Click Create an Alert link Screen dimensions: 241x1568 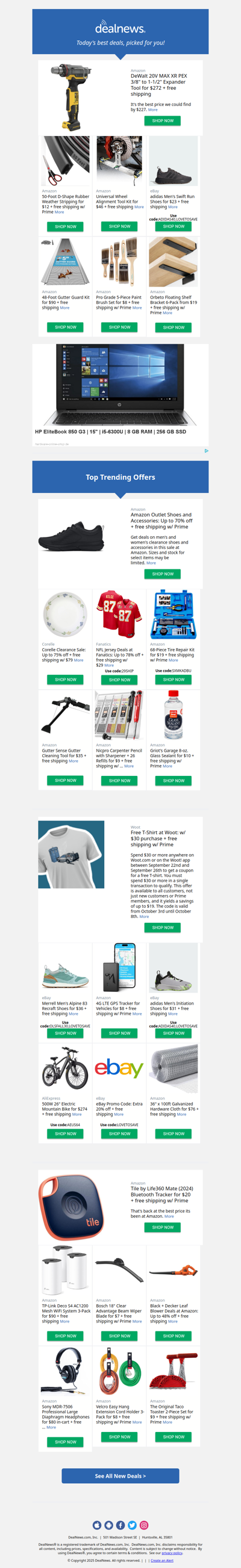pos(162,1560)
